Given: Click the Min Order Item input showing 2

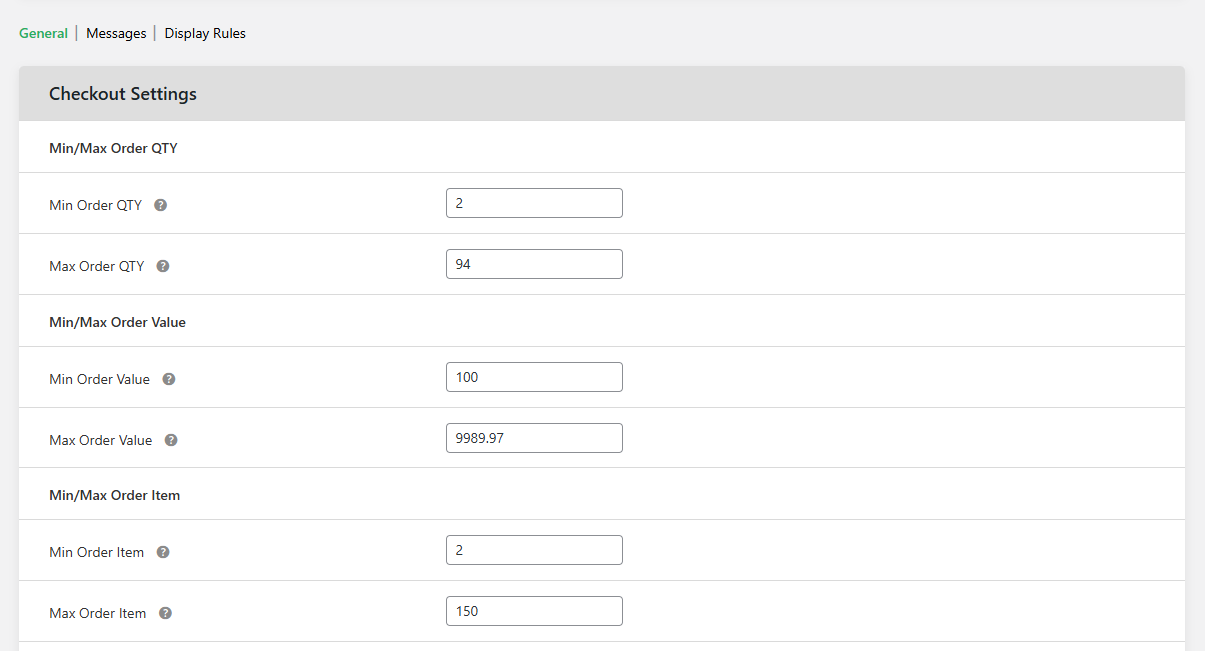Looking at the screenshot, I should 534,549.
